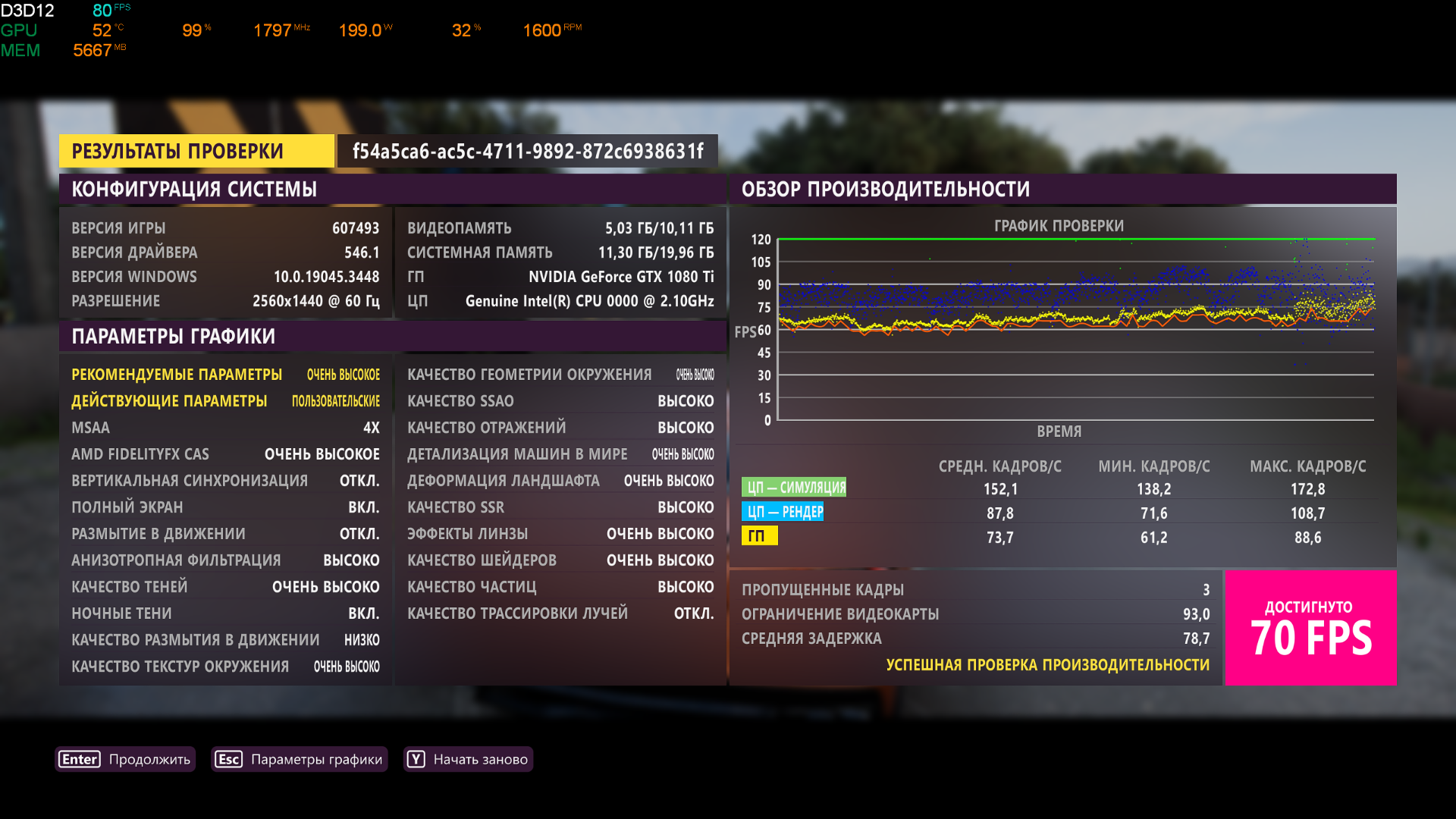Click the Enter key icon for Продолжить
The image size is (1456, 819).
pos(80,759)
